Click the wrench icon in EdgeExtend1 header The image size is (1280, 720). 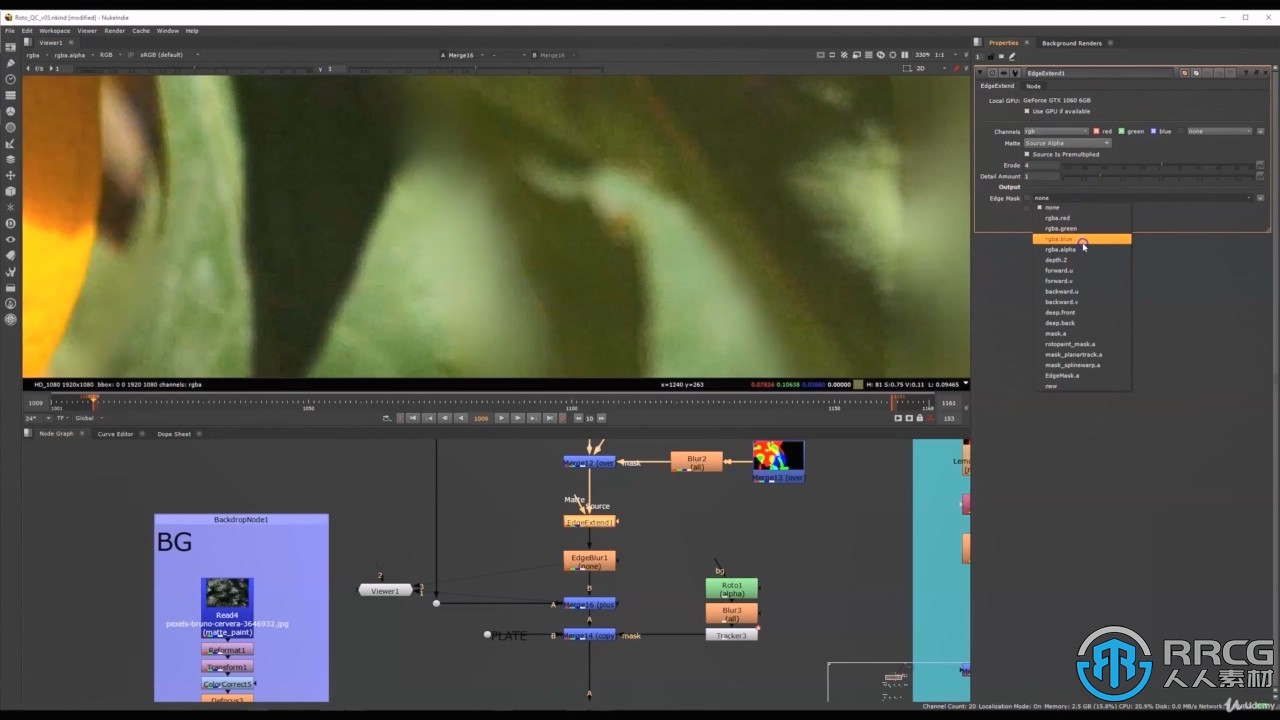tap(1016, 73)
